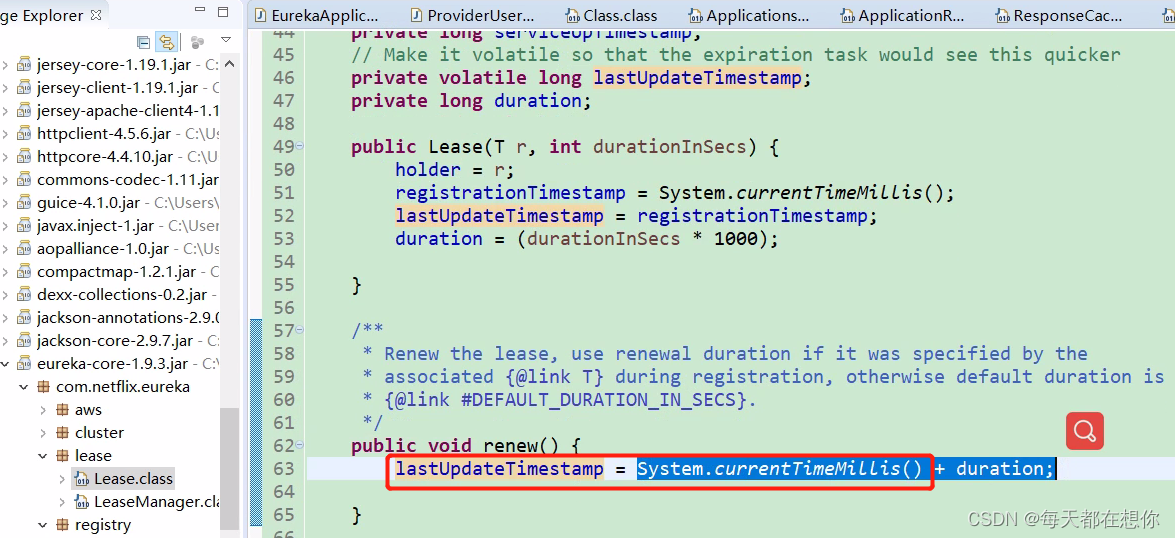Expand the Lease.class node
This screenshot has width=1175, height=538.
tap(62, 479)
